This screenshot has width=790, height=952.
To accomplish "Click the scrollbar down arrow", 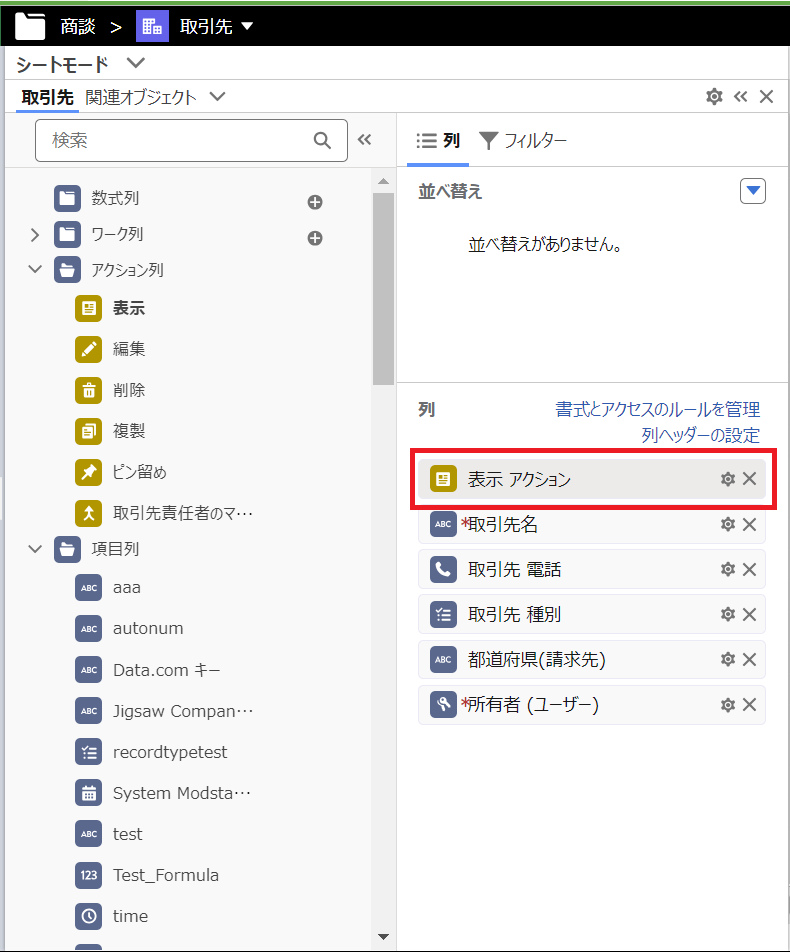I will click(383, 937).
